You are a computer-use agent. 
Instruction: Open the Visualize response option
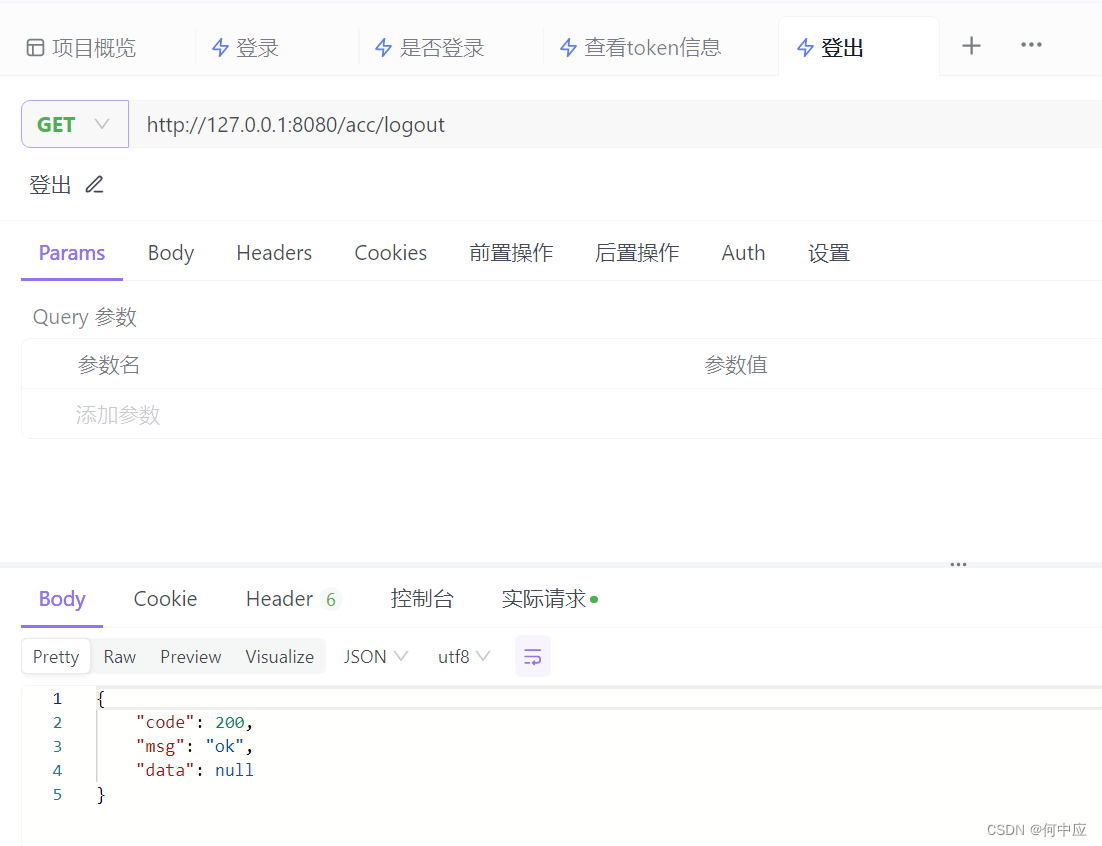coord(279,656)
